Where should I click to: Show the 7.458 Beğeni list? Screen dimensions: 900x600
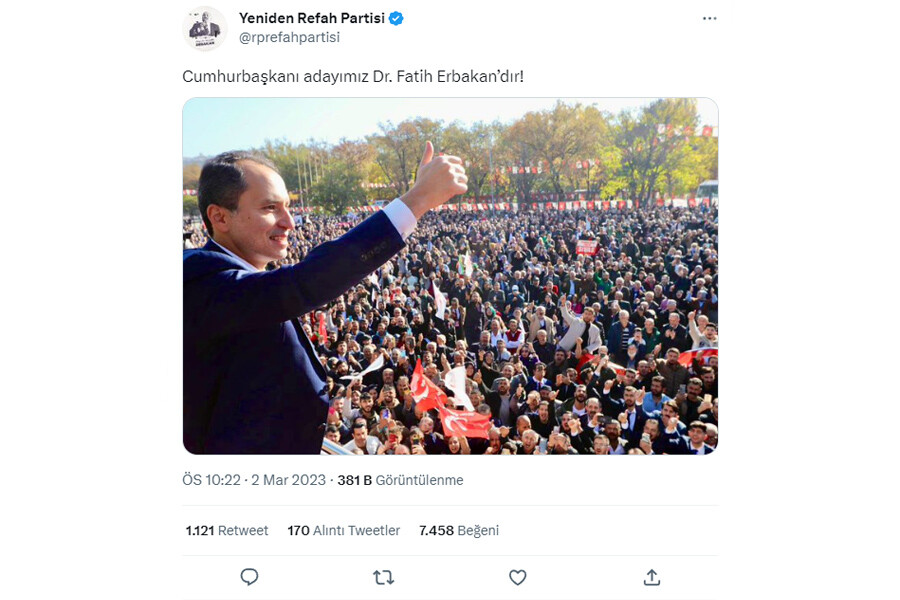(x=459, y=531)
